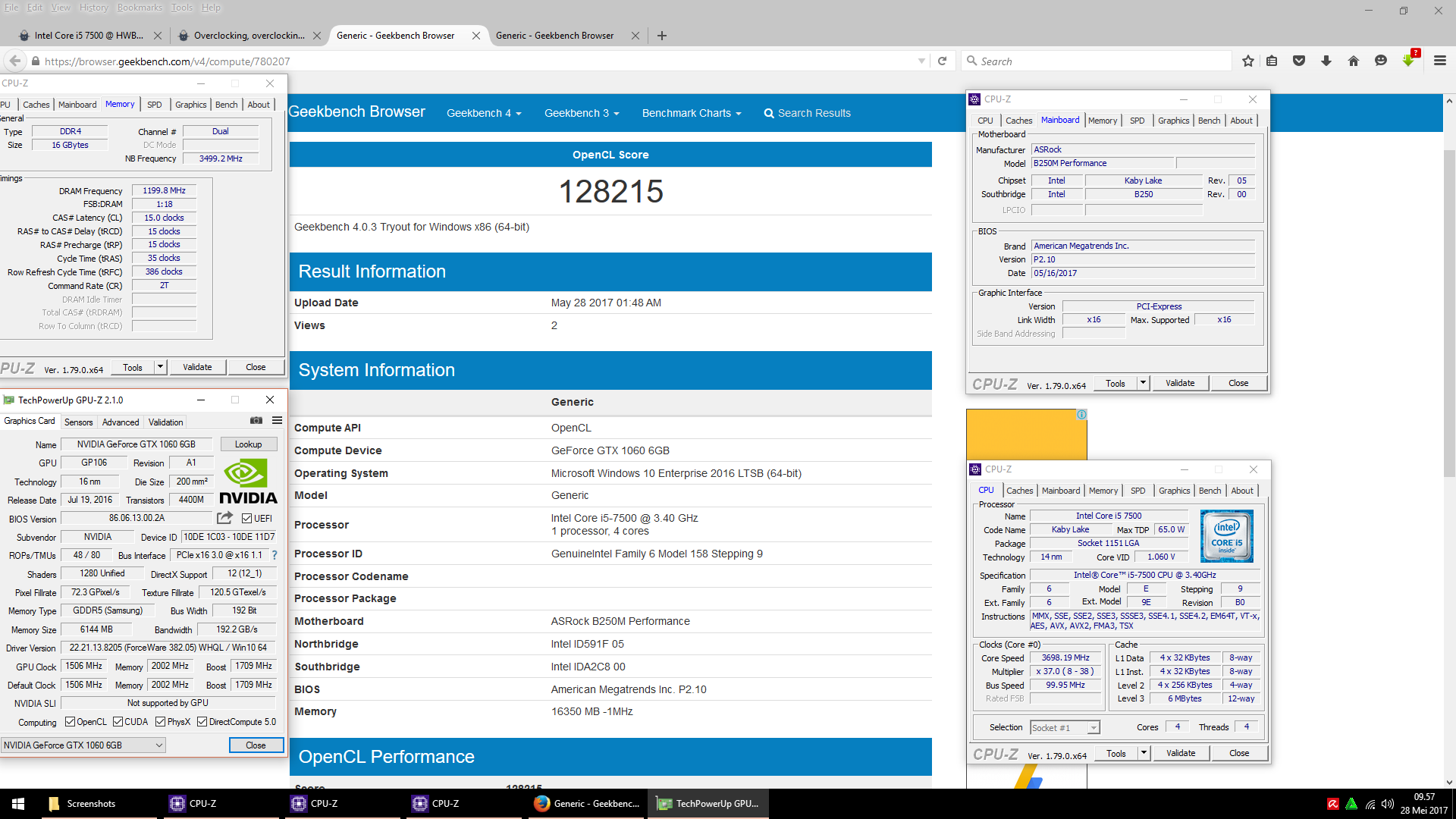Click the ad info icon on yellow banner
This screenshot has height=819, width=1456.
tap(1081, 415)
